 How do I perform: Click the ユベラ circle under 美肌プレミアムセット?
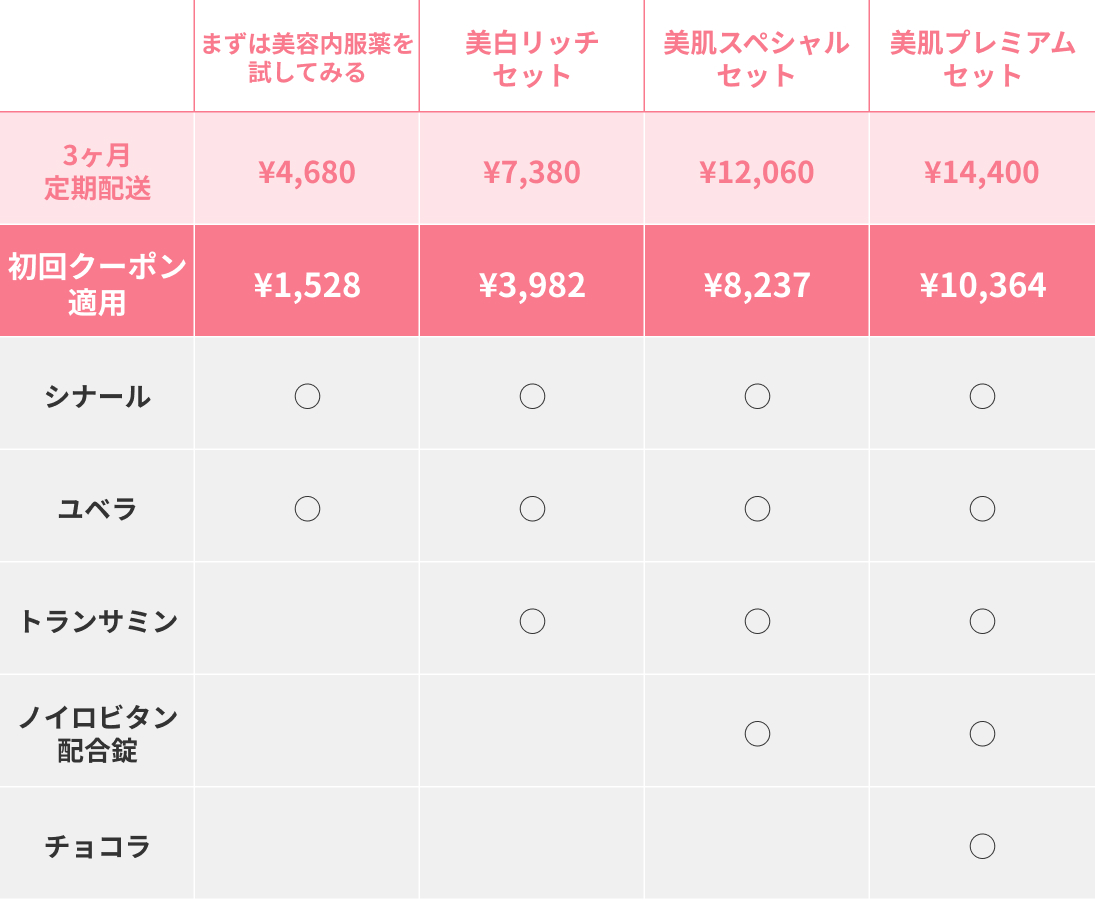982,508
